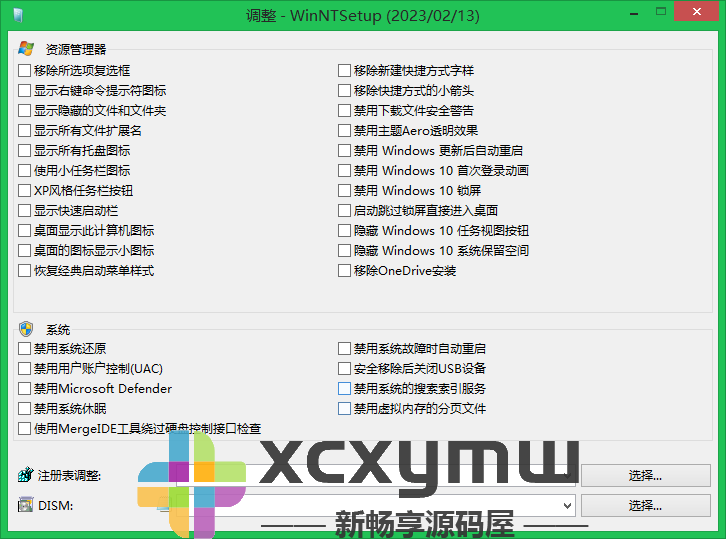
Task: Tick 桌面显示此计算机图标 checkbox
Action: [24, 231]
